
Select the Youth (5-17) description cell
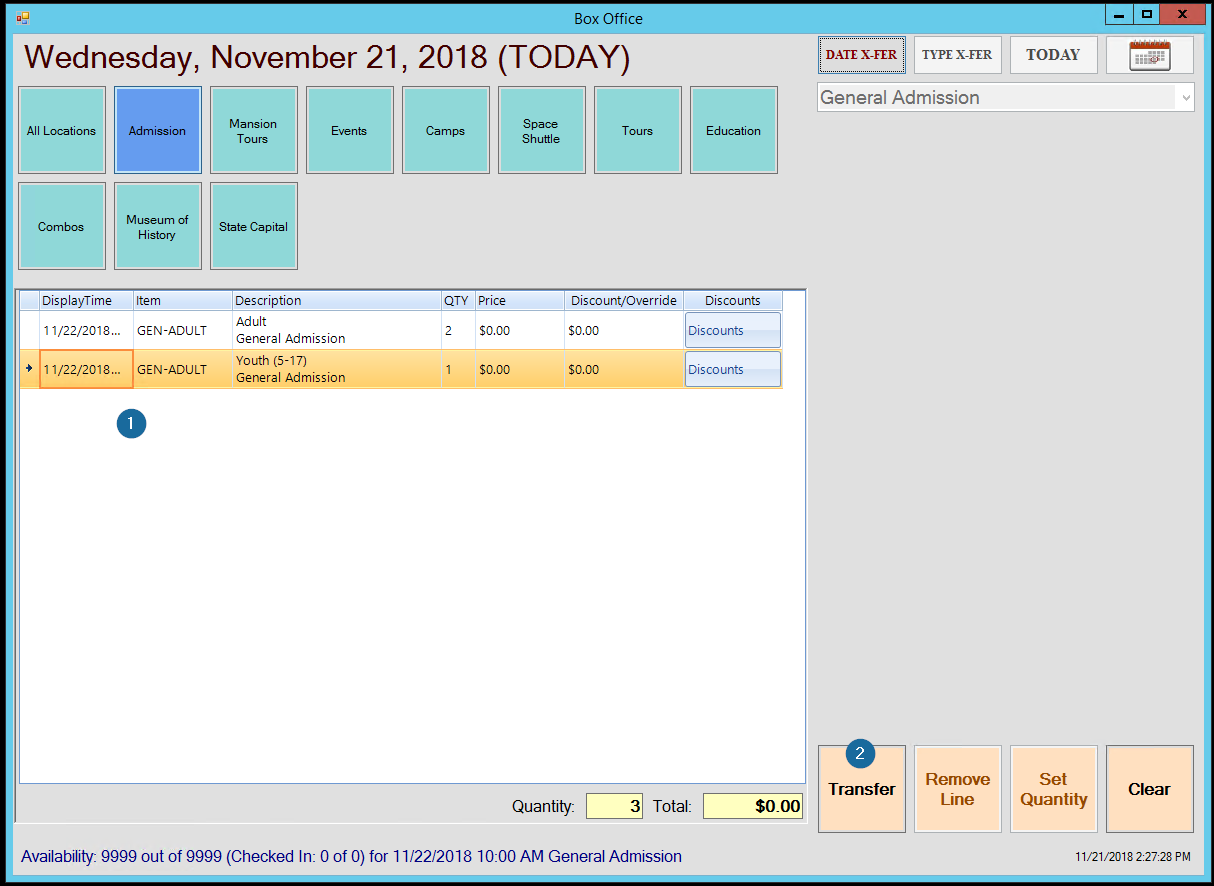(x=337, y=369)
